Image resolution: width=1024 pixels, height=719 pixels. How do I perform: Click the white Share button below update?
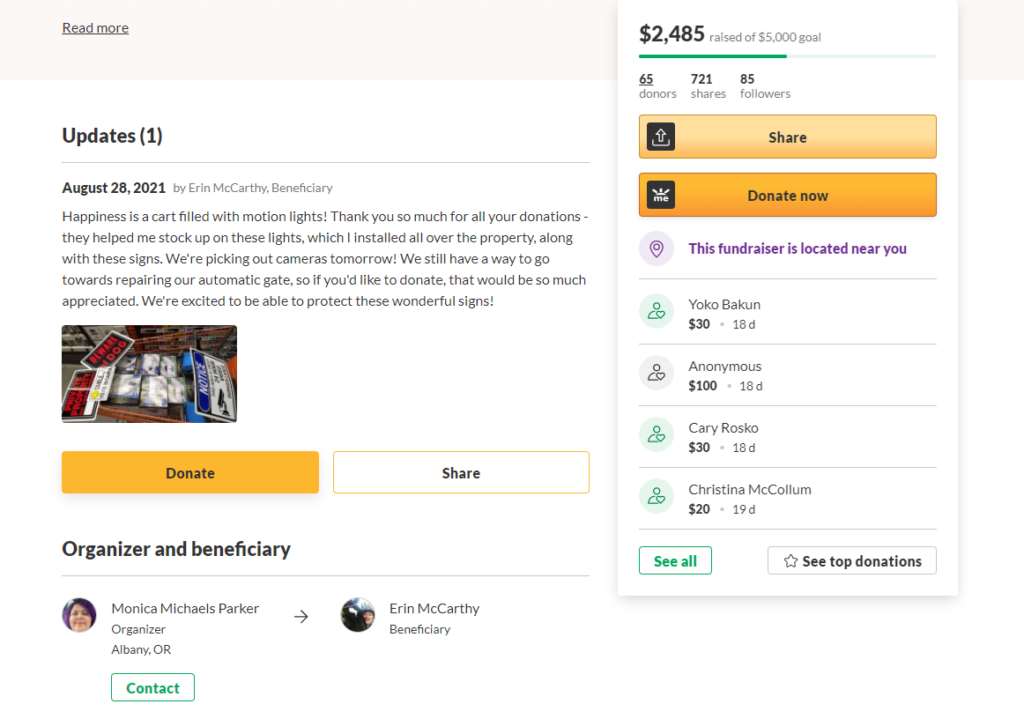461,472
